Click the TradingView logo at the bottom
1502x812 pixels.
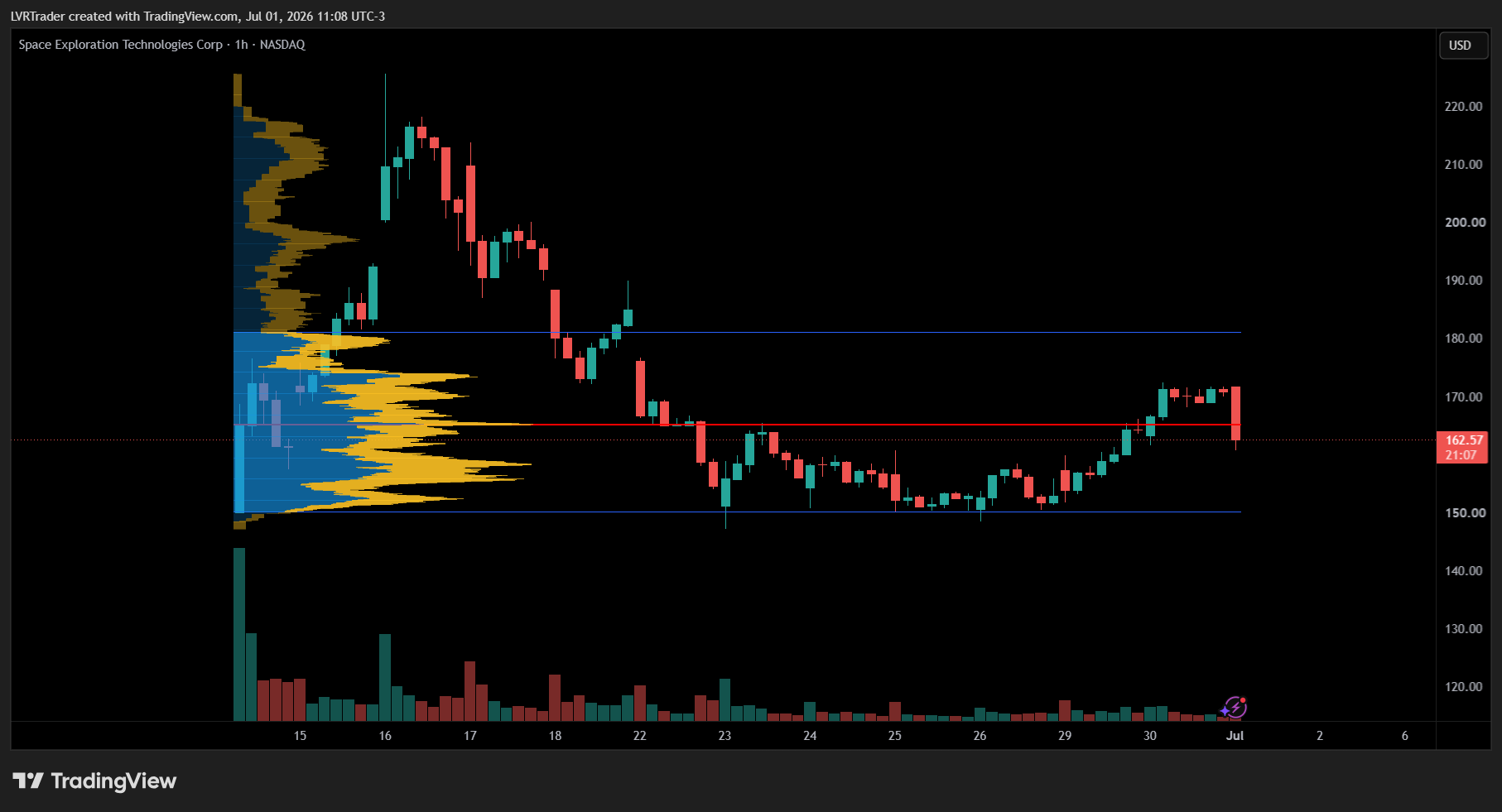pos(94,781)
